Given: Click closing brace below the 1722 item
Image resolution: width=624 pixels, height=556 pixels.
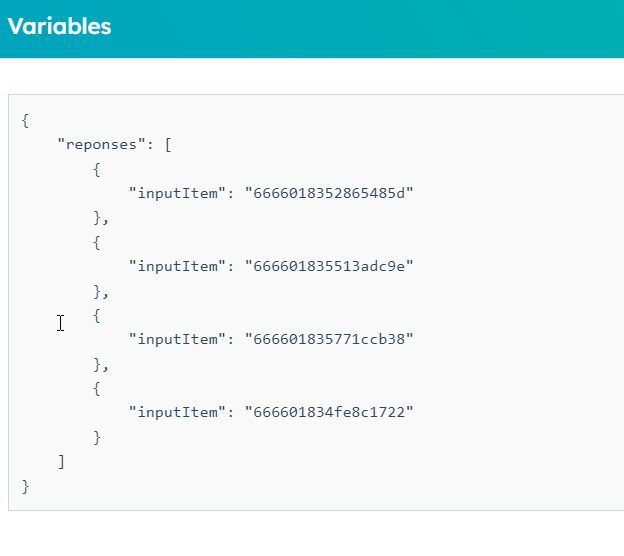Looking at the screenshot, I should (x=97, y=437).
